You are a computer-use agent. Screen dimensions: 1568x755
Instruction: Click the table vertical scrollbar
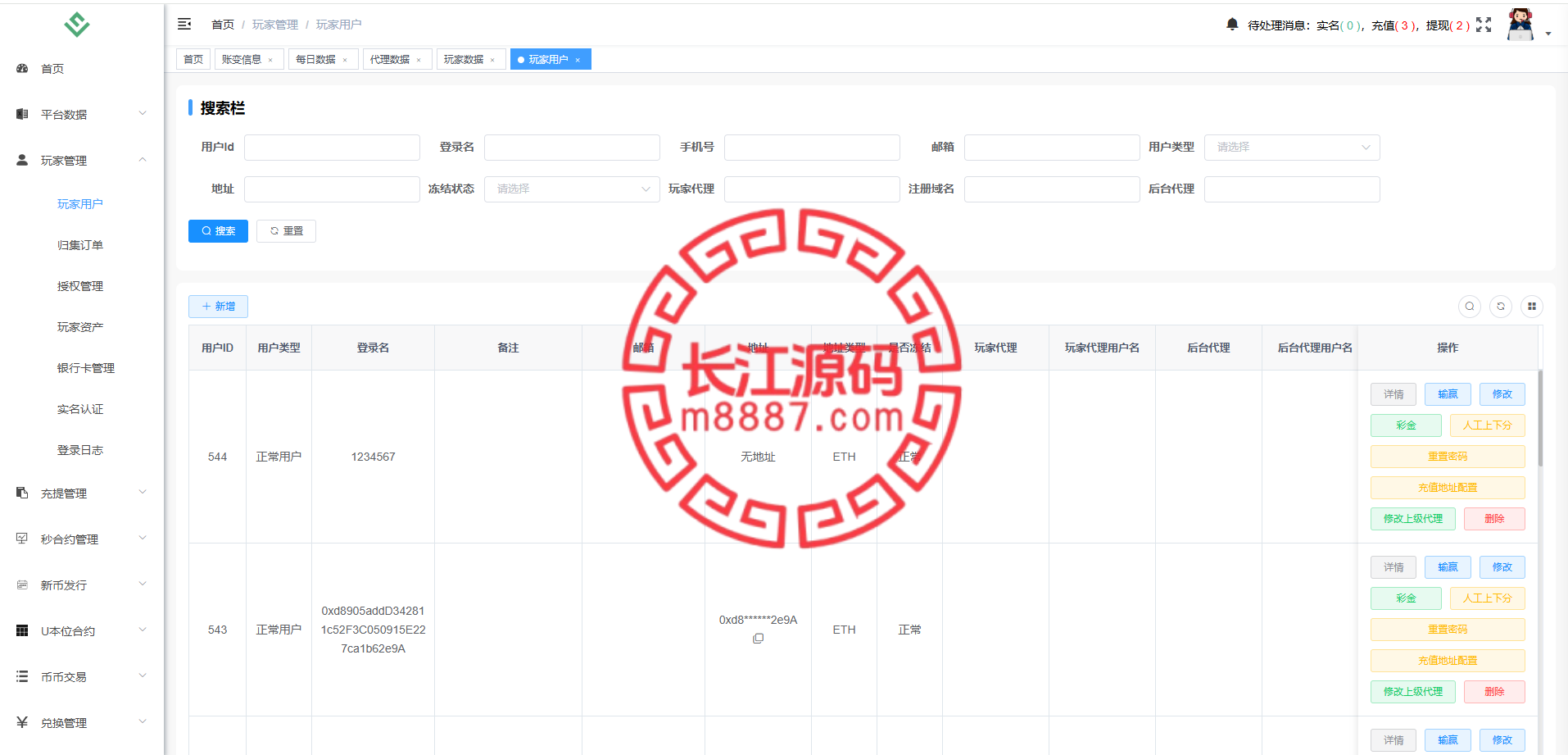1540,418
